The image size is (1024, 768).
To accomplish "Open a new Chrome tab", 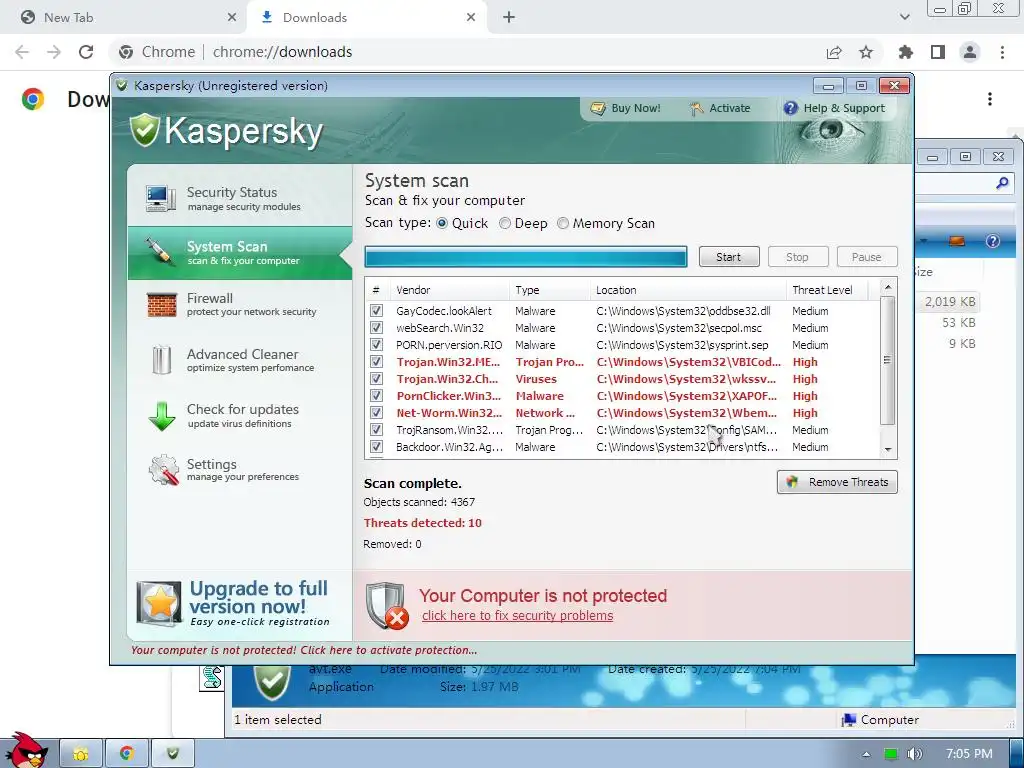I will click(x=509, y=18).
